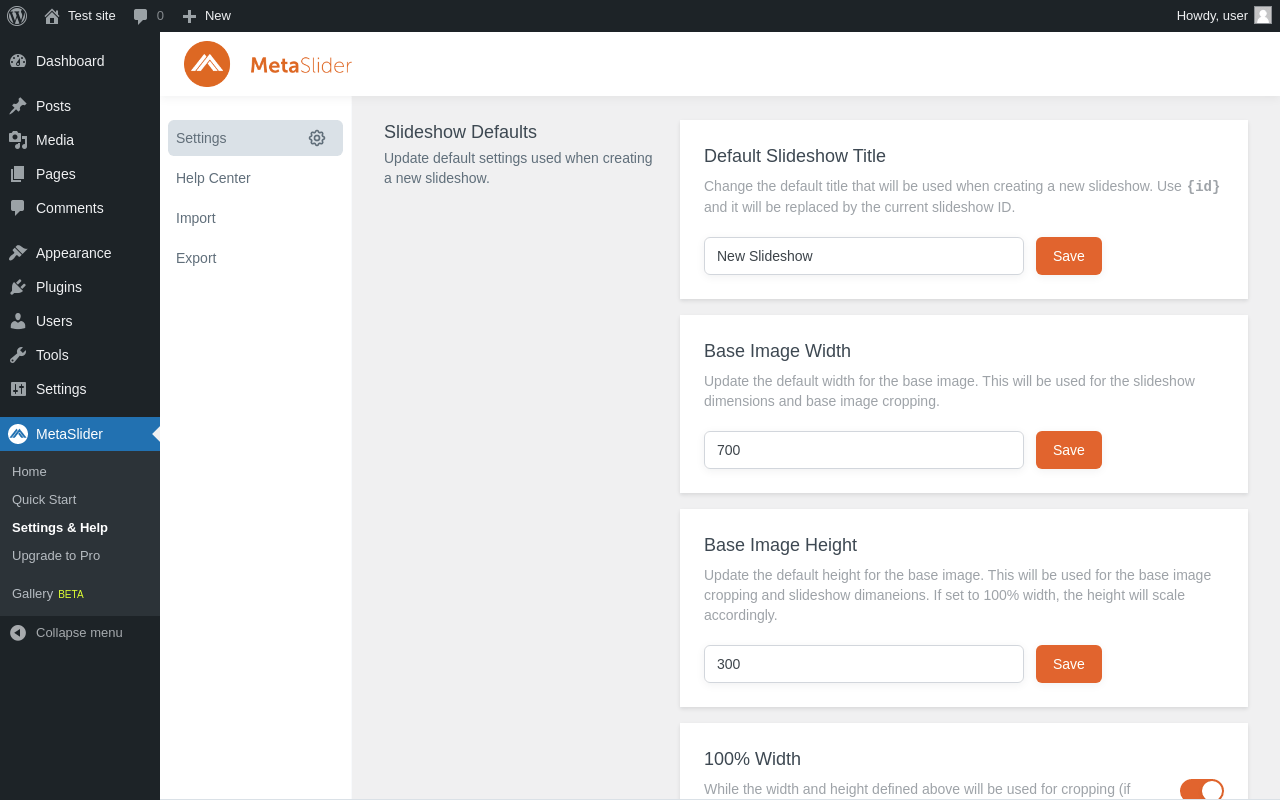This screenshot has width=1280, height=800.
Task: Open the Howdy, user account menu
Action: tap(1212, 16)
